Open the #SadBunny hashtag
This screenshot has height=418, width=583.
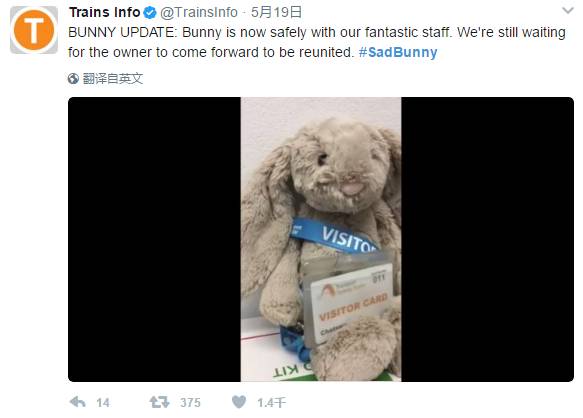coord(398,52)
